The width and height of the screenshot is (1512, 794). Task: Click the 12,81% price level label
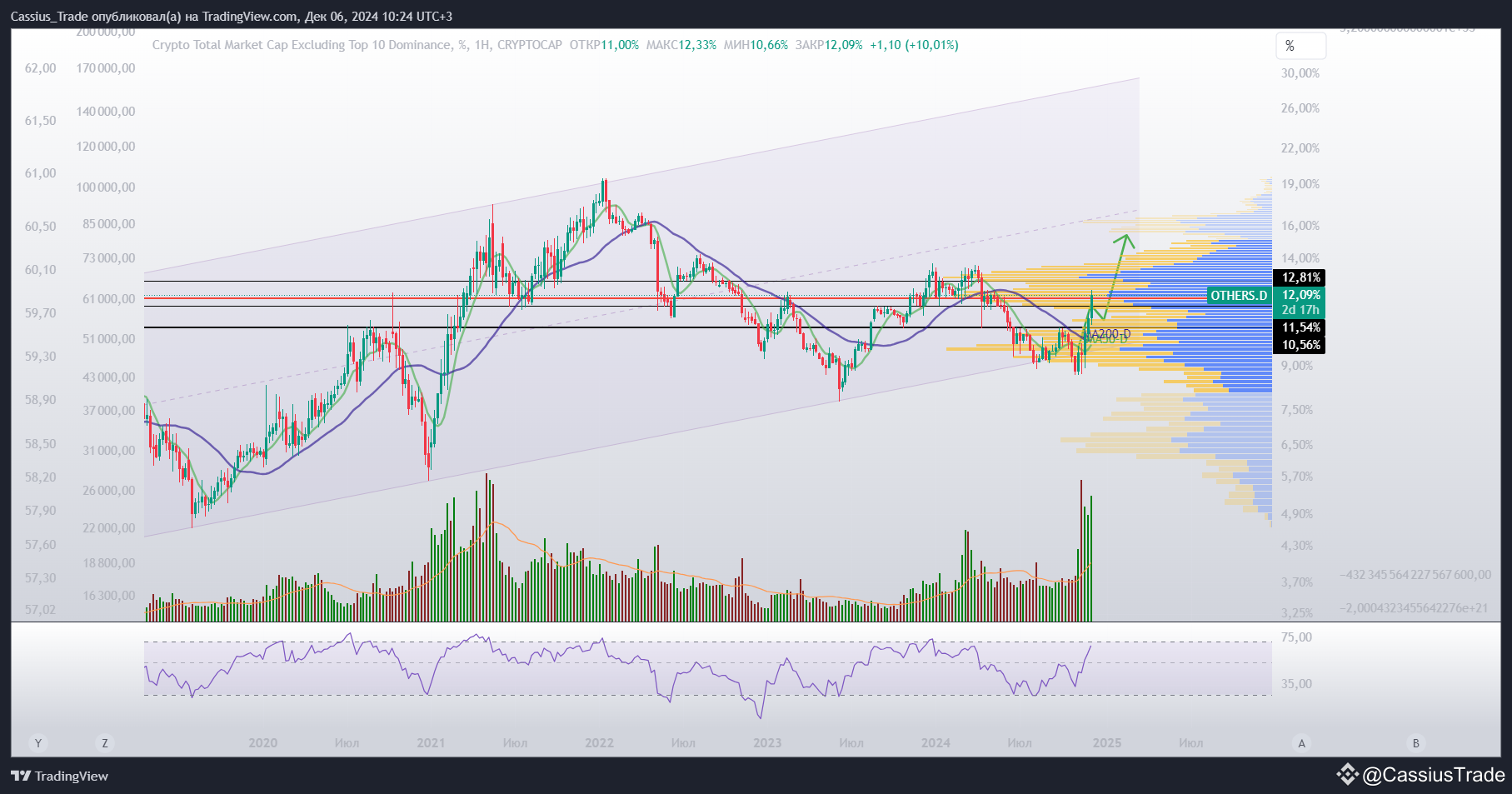pyautogui.click(x=1300, y=277)
